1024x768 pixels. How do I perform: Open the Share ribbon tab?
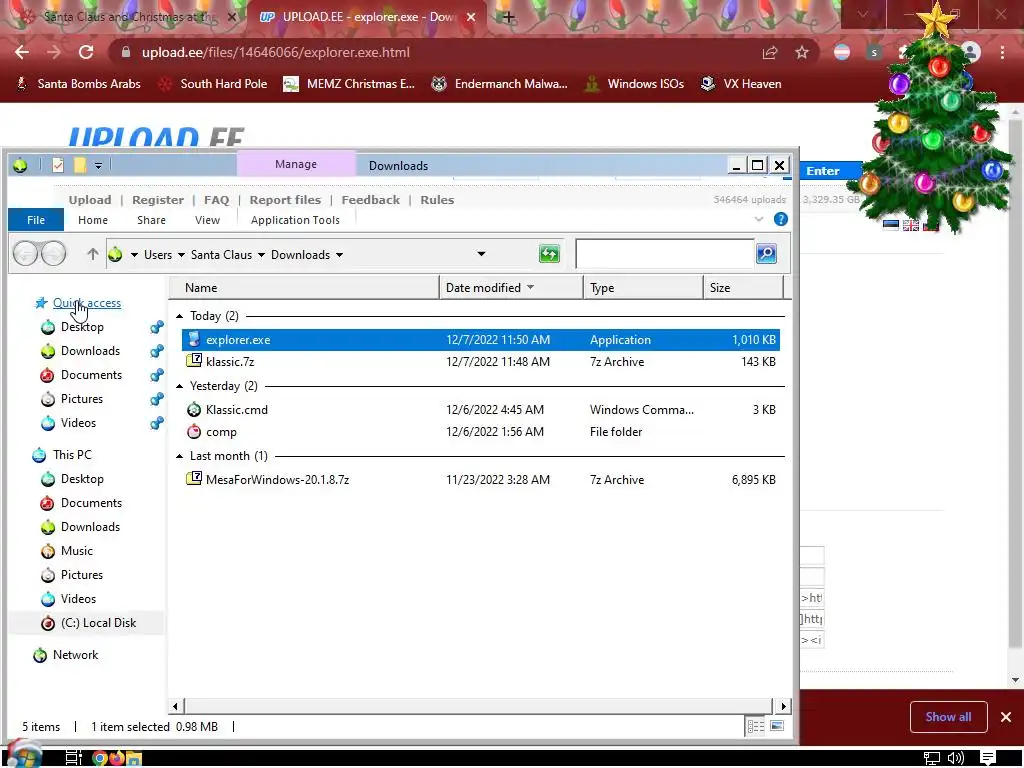point(151,220)
